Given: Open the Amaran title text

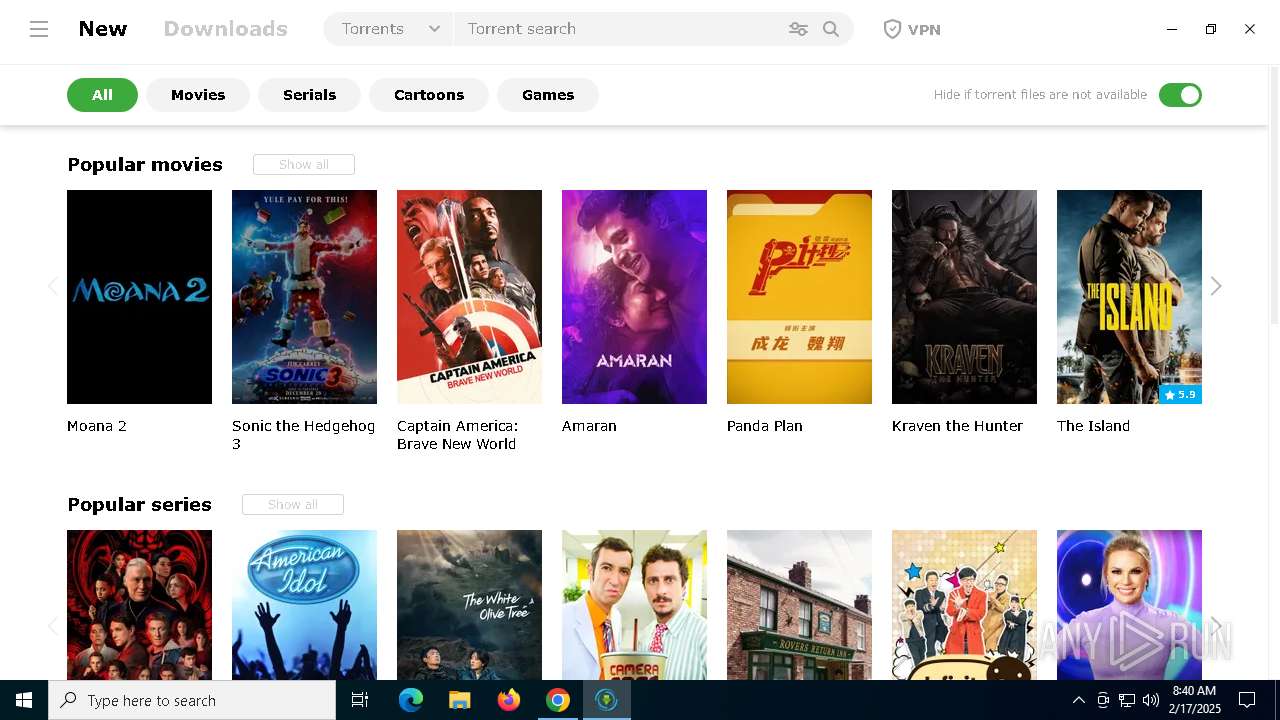Looking at the screenshot, I should (x=589, y=426).
